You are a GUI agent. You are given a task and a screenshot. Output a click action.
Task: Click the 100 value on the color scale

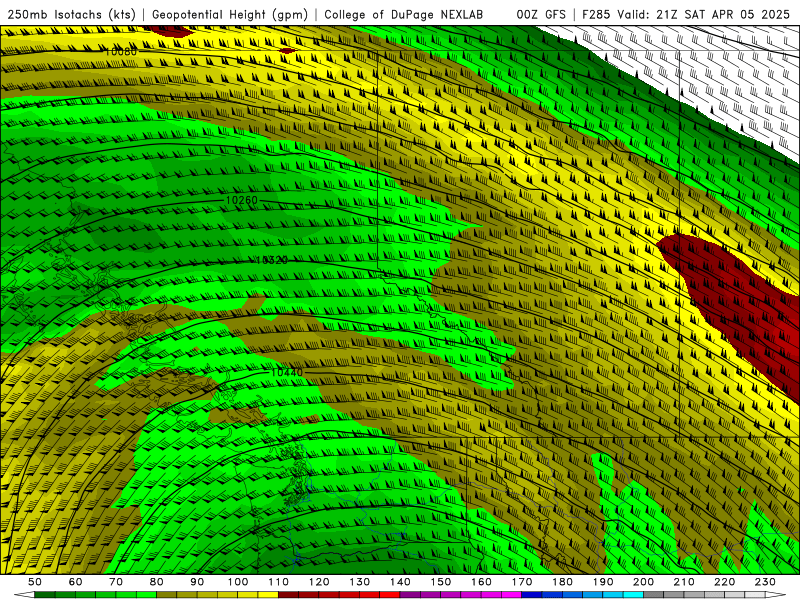pyautogui.click(x=238, y=582)
